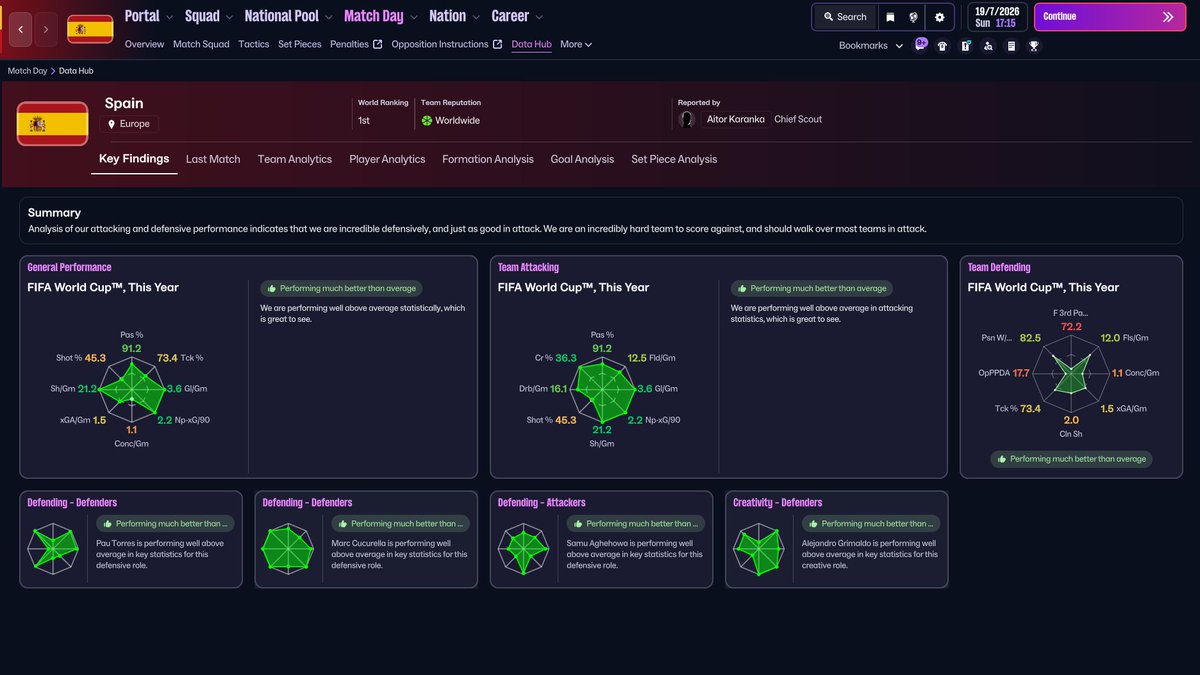Switch to the Last Match tab
The image size is (1200, 675).
(x=213, y=159)
